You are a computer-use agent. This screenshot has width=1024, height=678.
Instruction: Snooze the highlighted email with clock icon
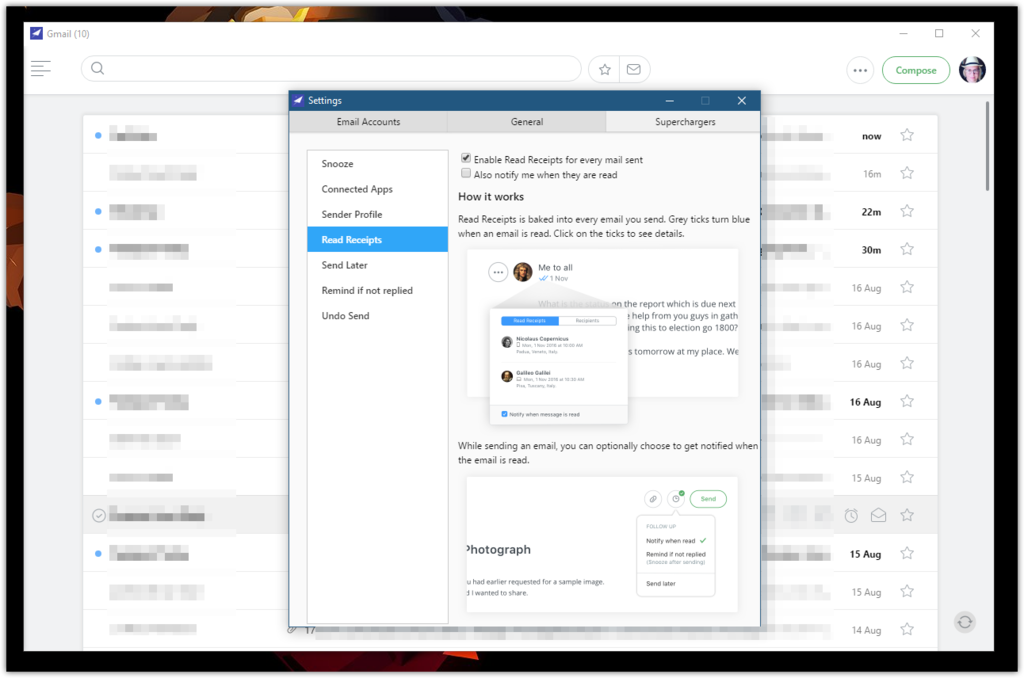(x=851, y=515)
